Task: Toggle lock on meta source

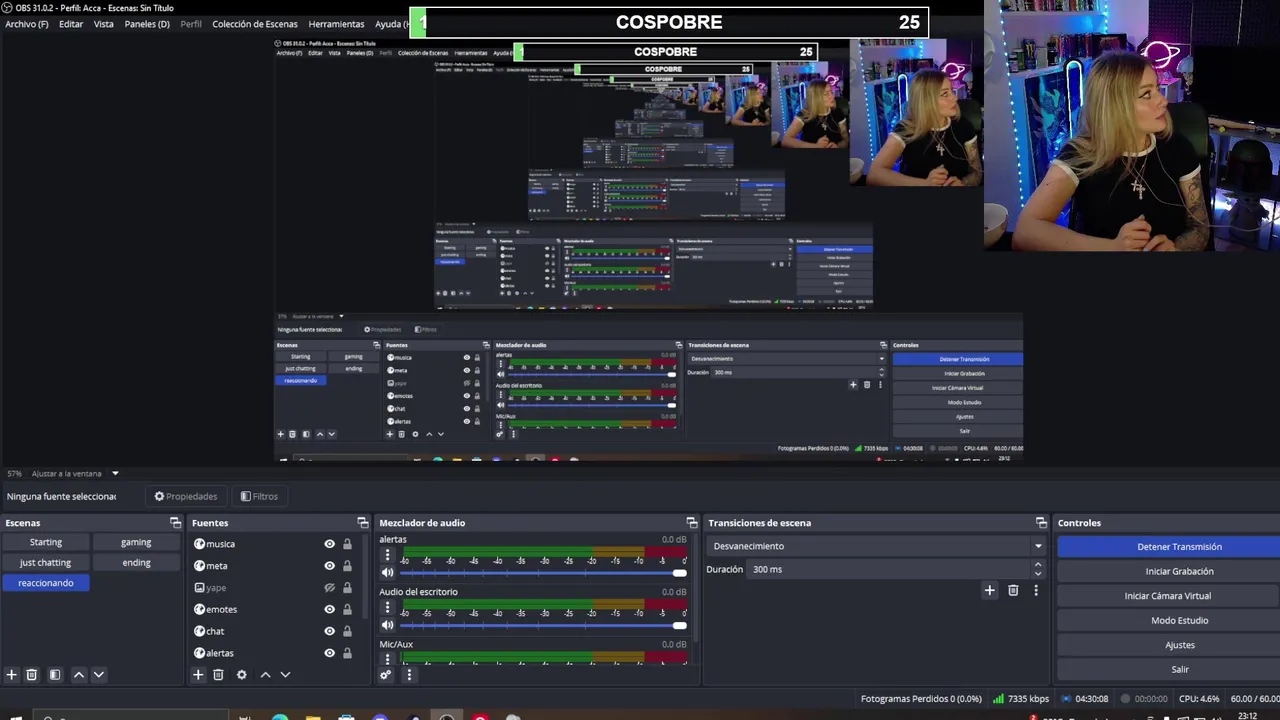Action: point(347,566)
